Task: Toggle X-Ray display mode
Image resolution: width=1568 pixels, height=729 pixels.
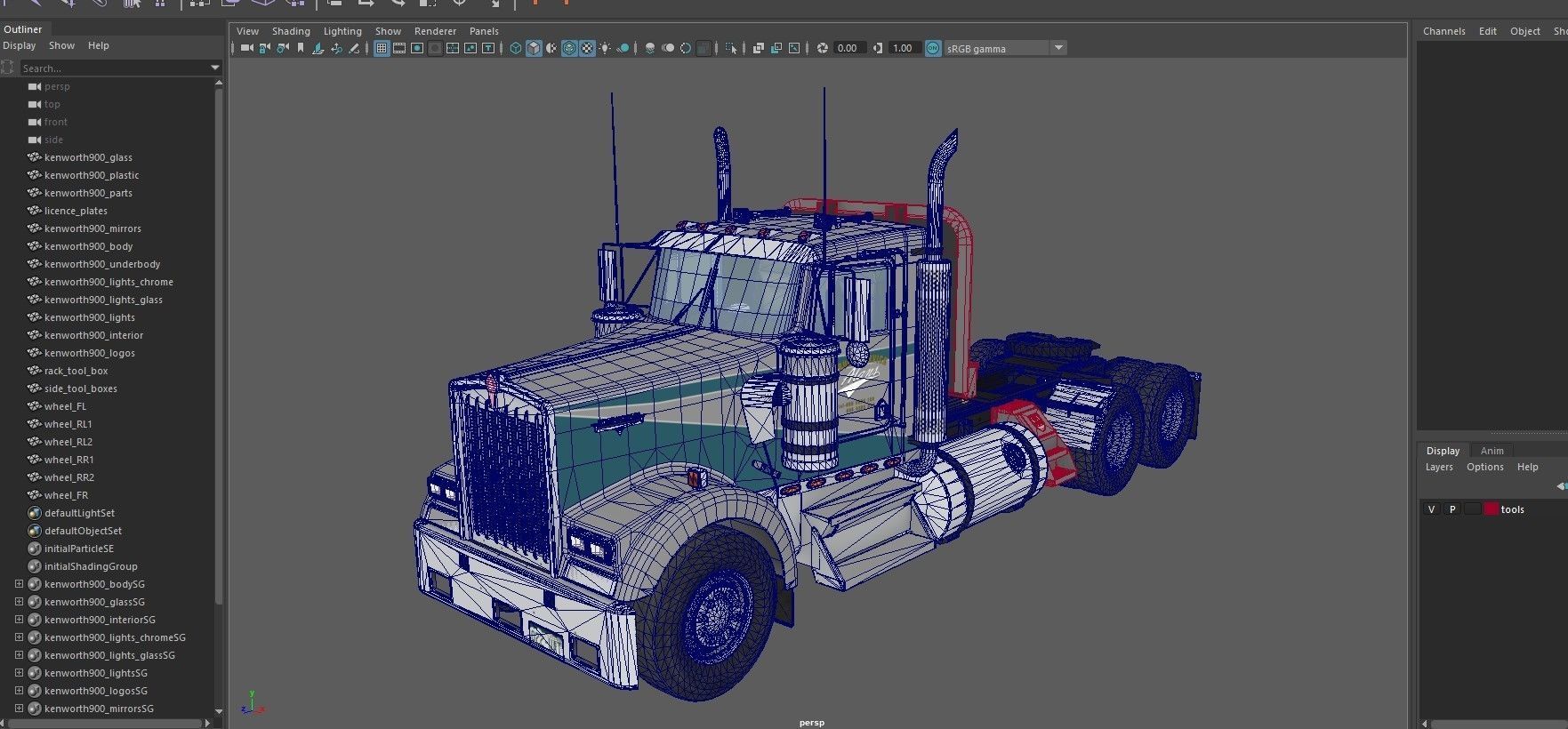Action: coord(759,48)
